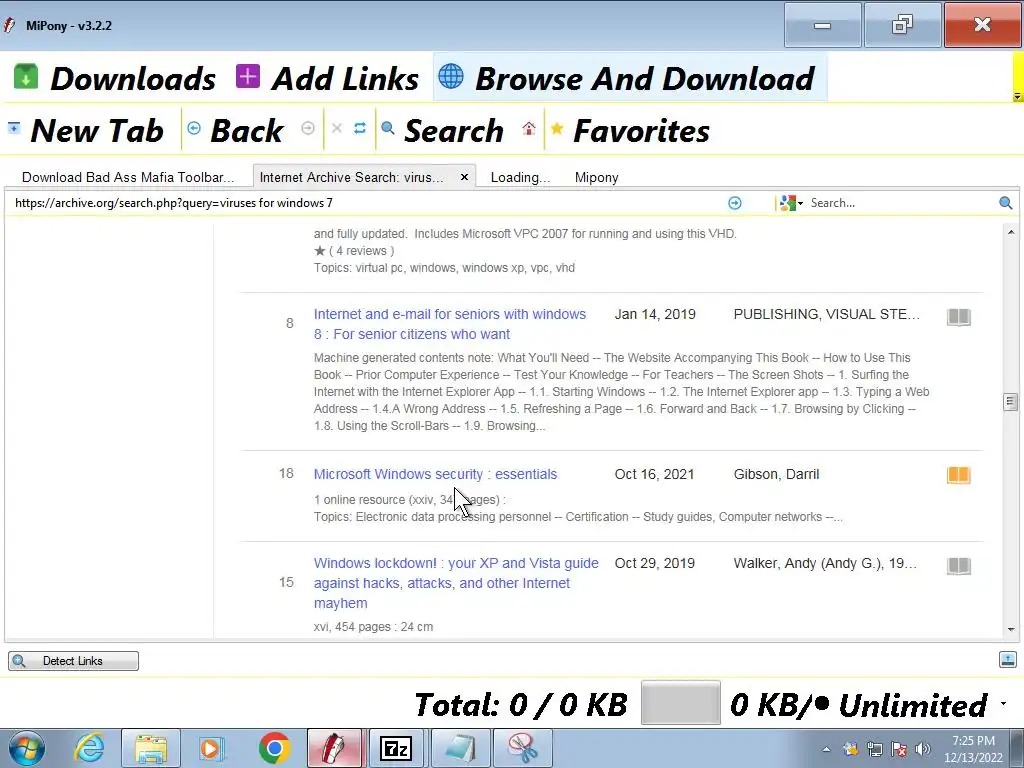Click the go arrow beside address bar

point(735,203)
